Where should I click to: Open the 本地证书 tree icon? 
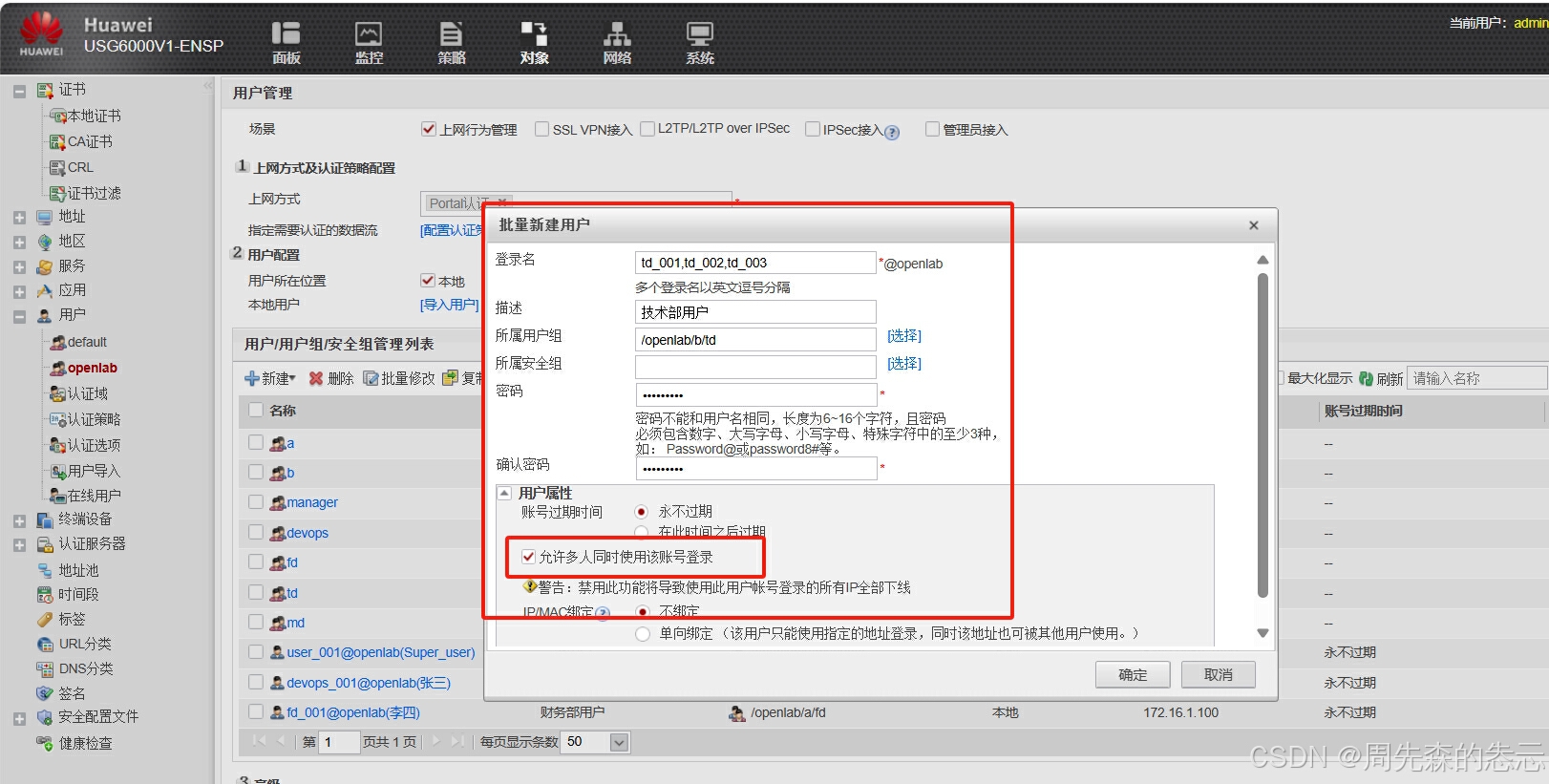(57, 116)
